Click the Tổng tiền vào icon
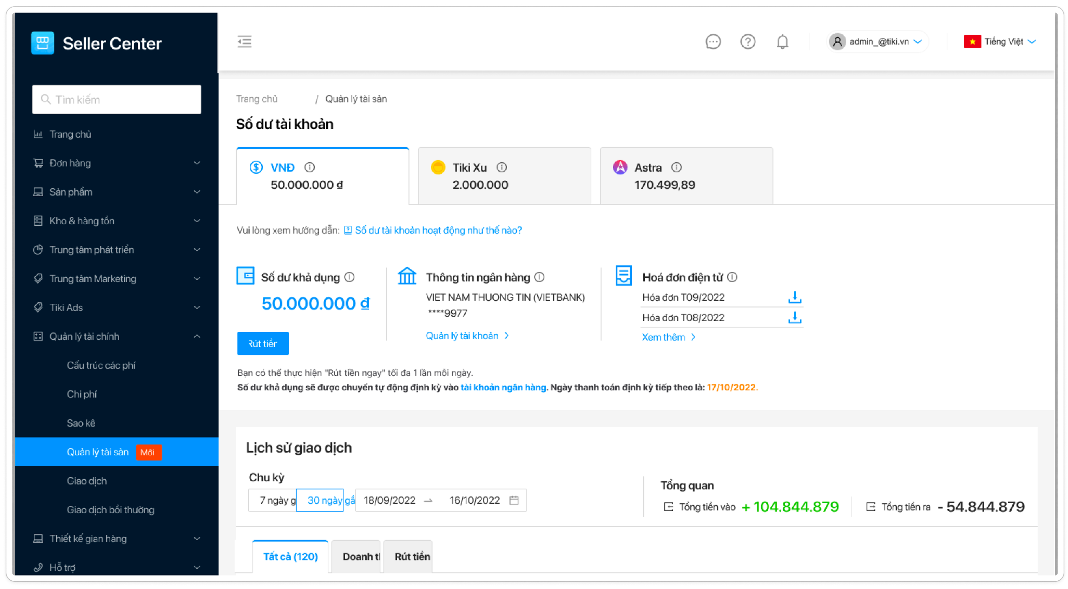 coord(668,507)
